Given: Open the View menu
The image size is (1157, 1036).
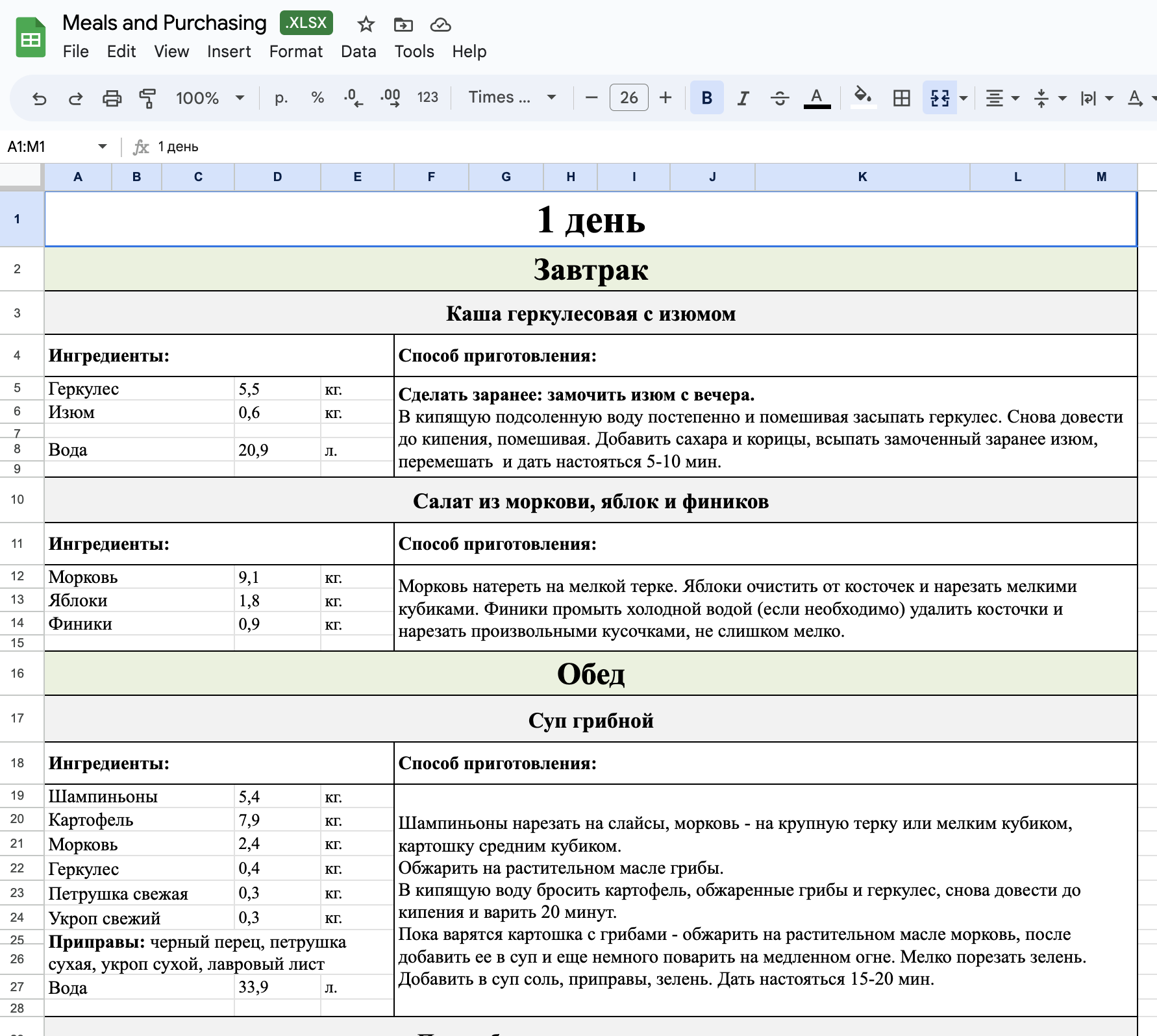Looking at the screenshot, I should [171, 51].
